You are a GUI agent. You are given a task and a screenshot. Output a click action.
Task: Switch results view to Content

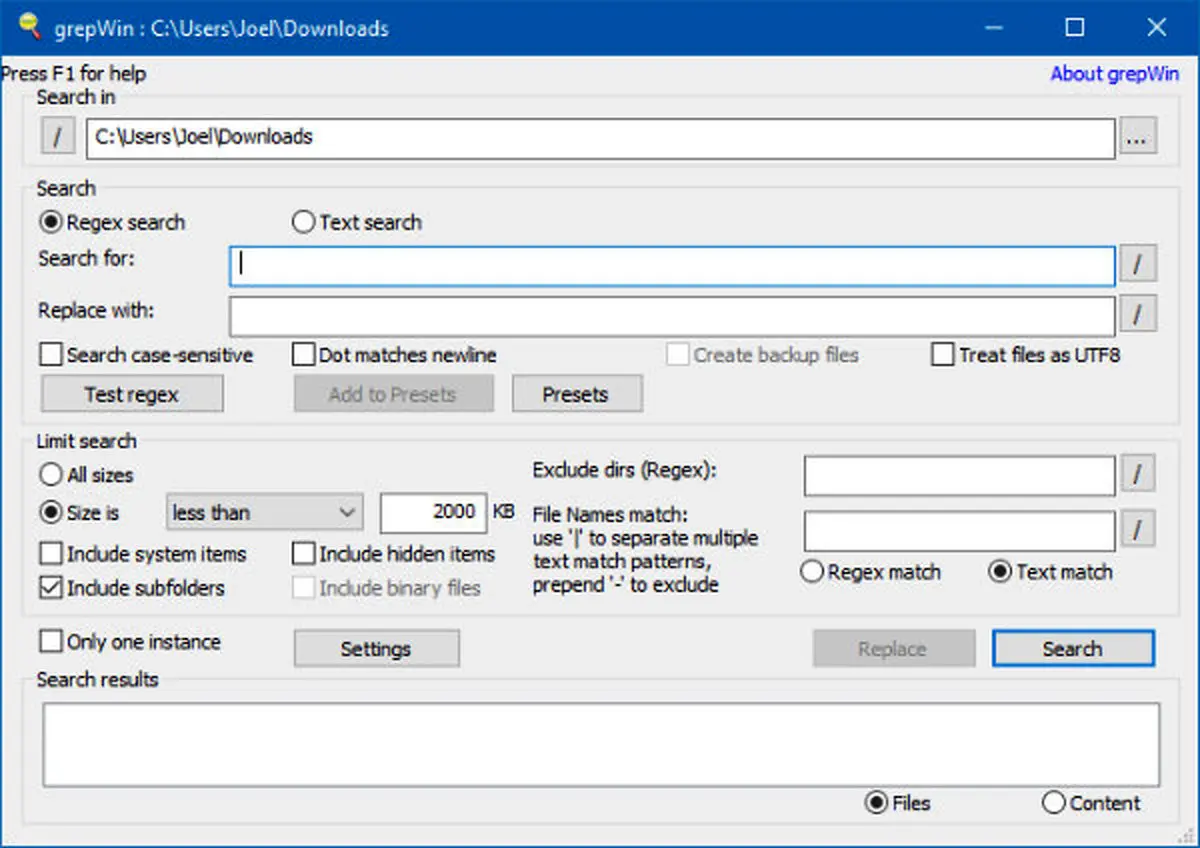click(1053, 803)
